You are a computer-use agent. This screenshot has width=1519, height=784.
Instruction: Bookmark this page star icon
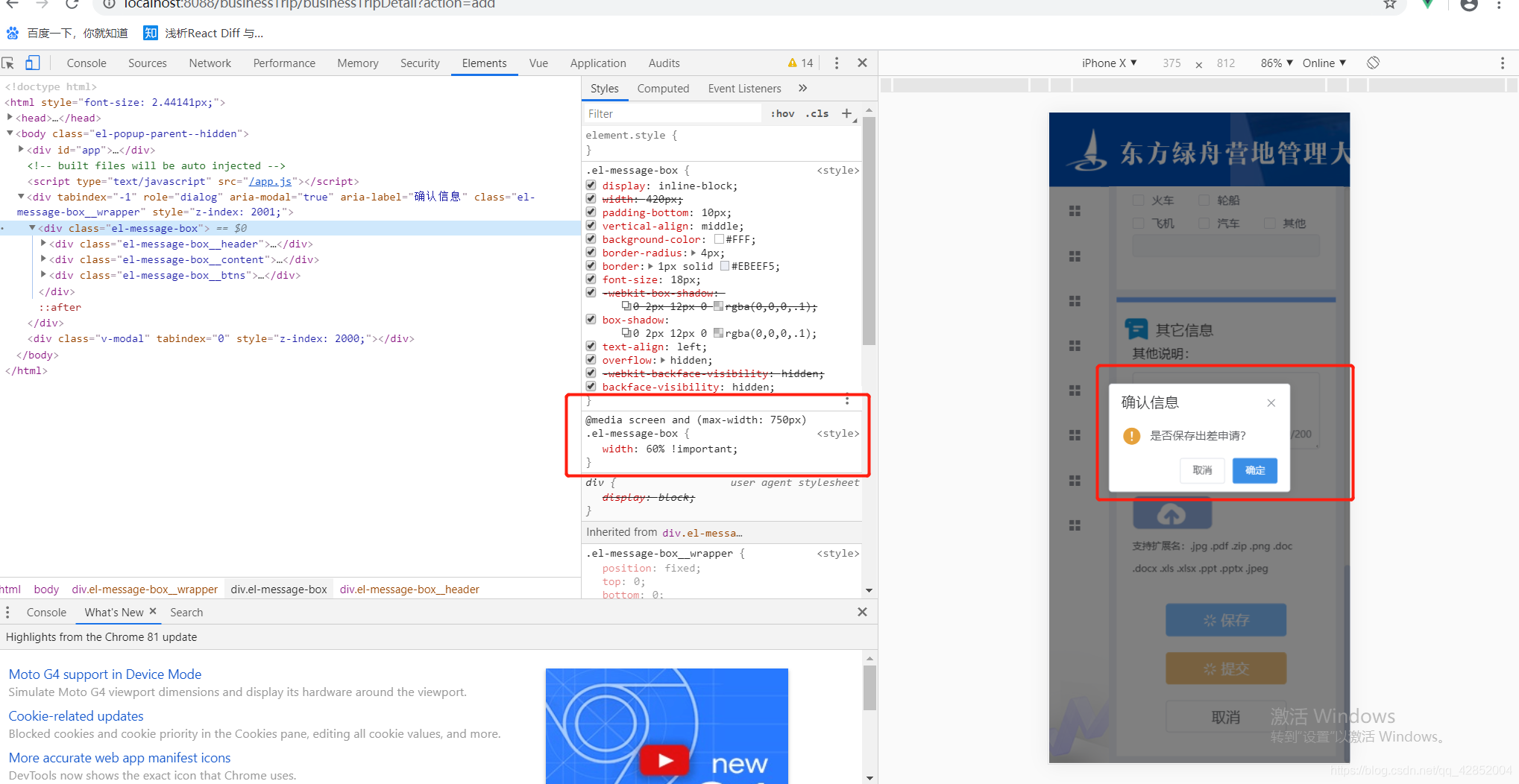(1390, 4)
